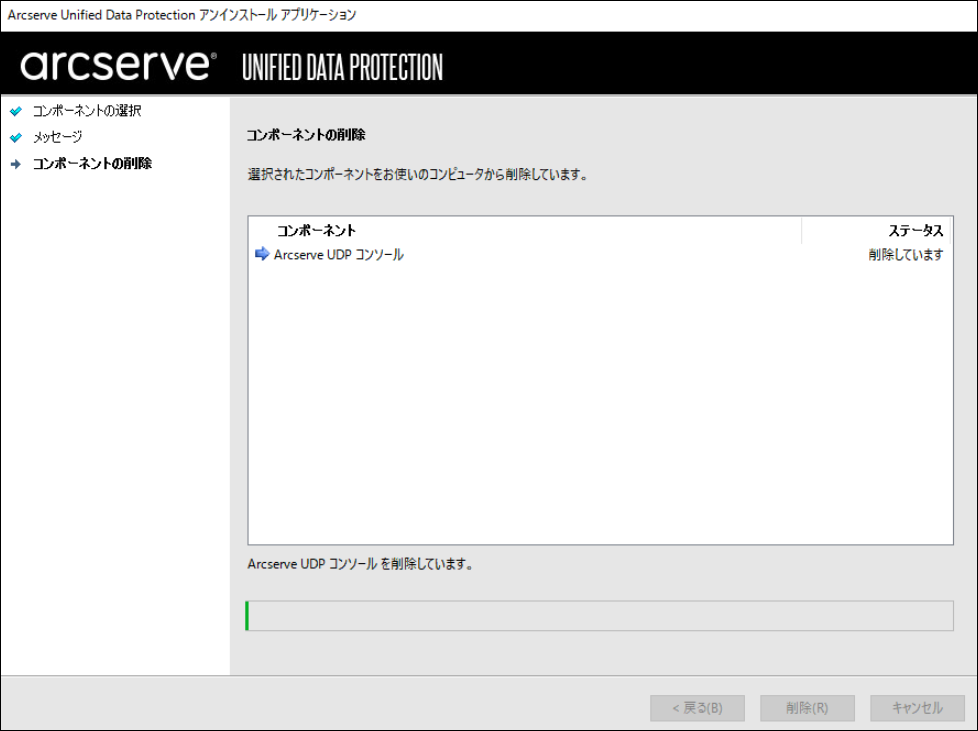
Task: Click the arrow icon beside コンポーネントの削除 step
Action: point(16,164)
